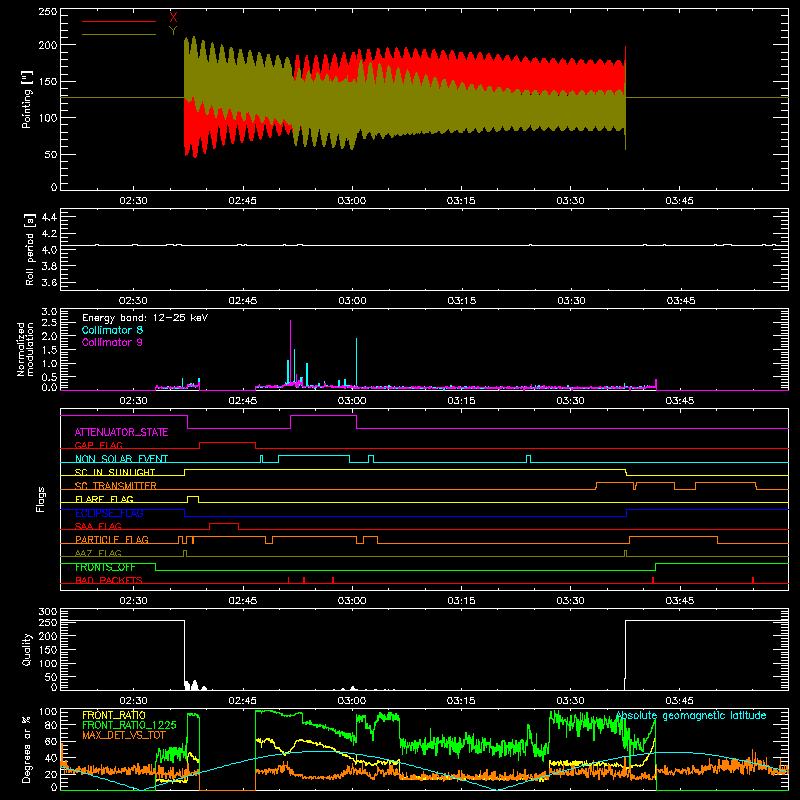Click the 'ATTENUATOR_STATE' flag label
The width and height of the screenshot is (800, 800).
coord(121,432)
